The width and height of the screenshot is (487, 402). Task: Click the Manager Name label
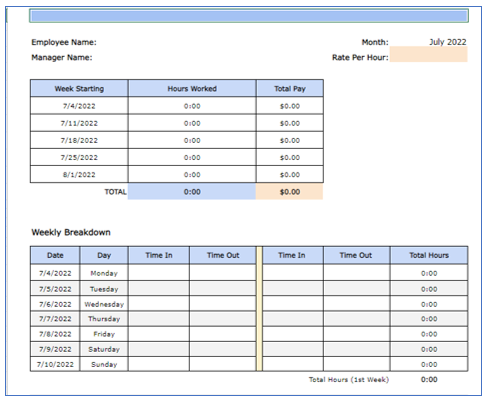point(62,57)
